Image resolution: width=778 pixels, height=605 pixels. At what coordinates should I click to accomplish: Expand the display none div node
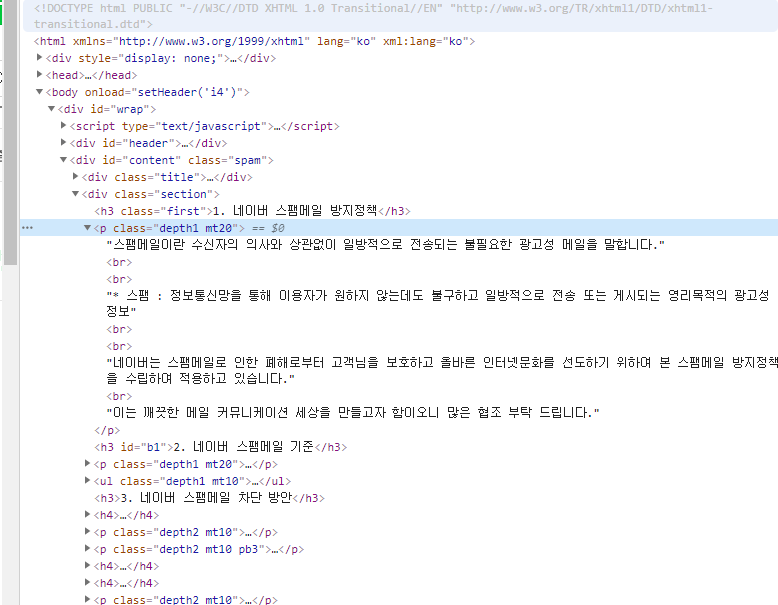coord(39,58)
